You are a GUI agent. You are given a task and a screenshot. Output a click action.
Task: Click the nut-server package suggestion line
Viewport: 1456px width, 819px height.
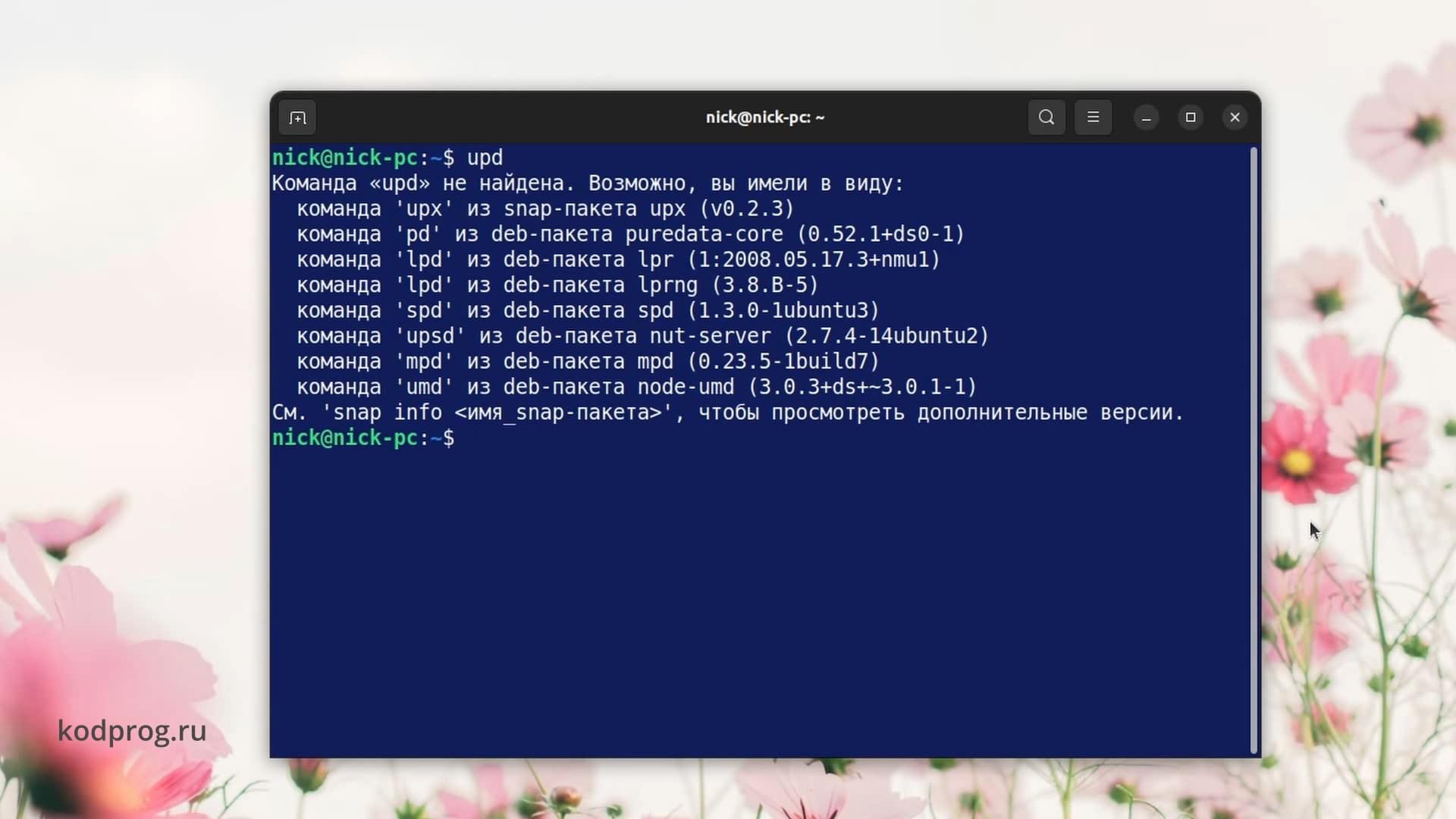[x=643, y=336]
